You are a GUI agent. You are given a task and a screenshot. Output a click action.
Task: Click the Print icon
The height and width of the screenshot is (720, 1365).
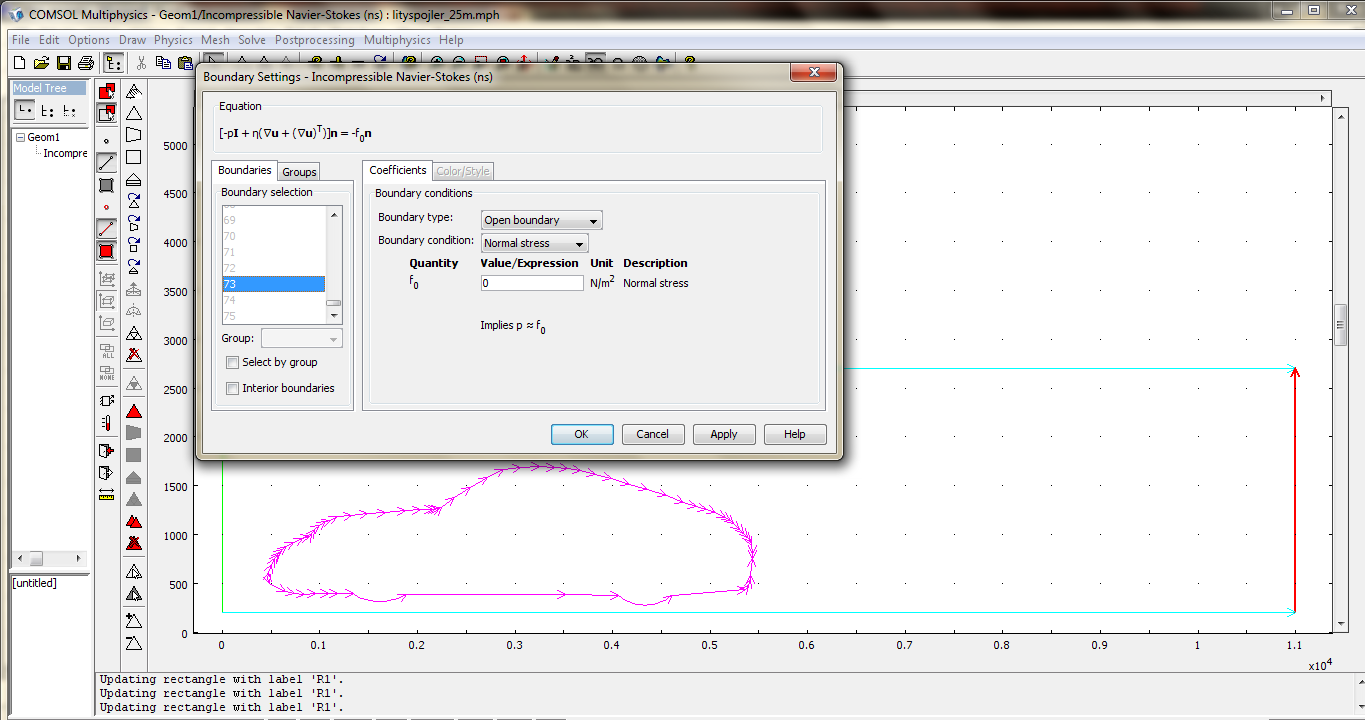(x=85, y=63)
